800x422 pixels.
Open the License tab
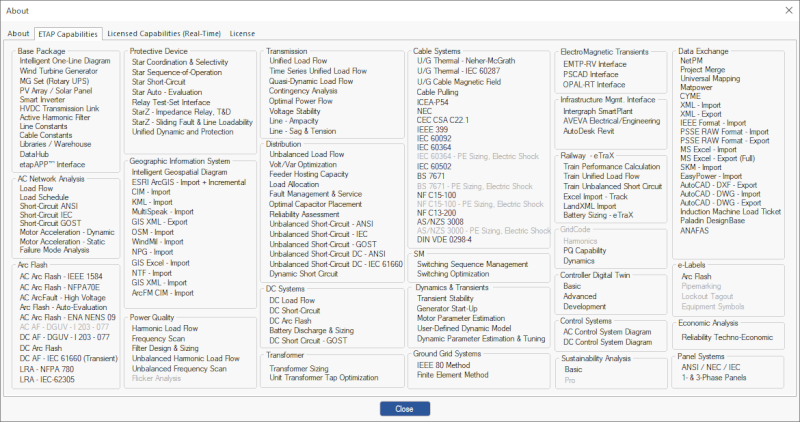click(x=242, y=34)
